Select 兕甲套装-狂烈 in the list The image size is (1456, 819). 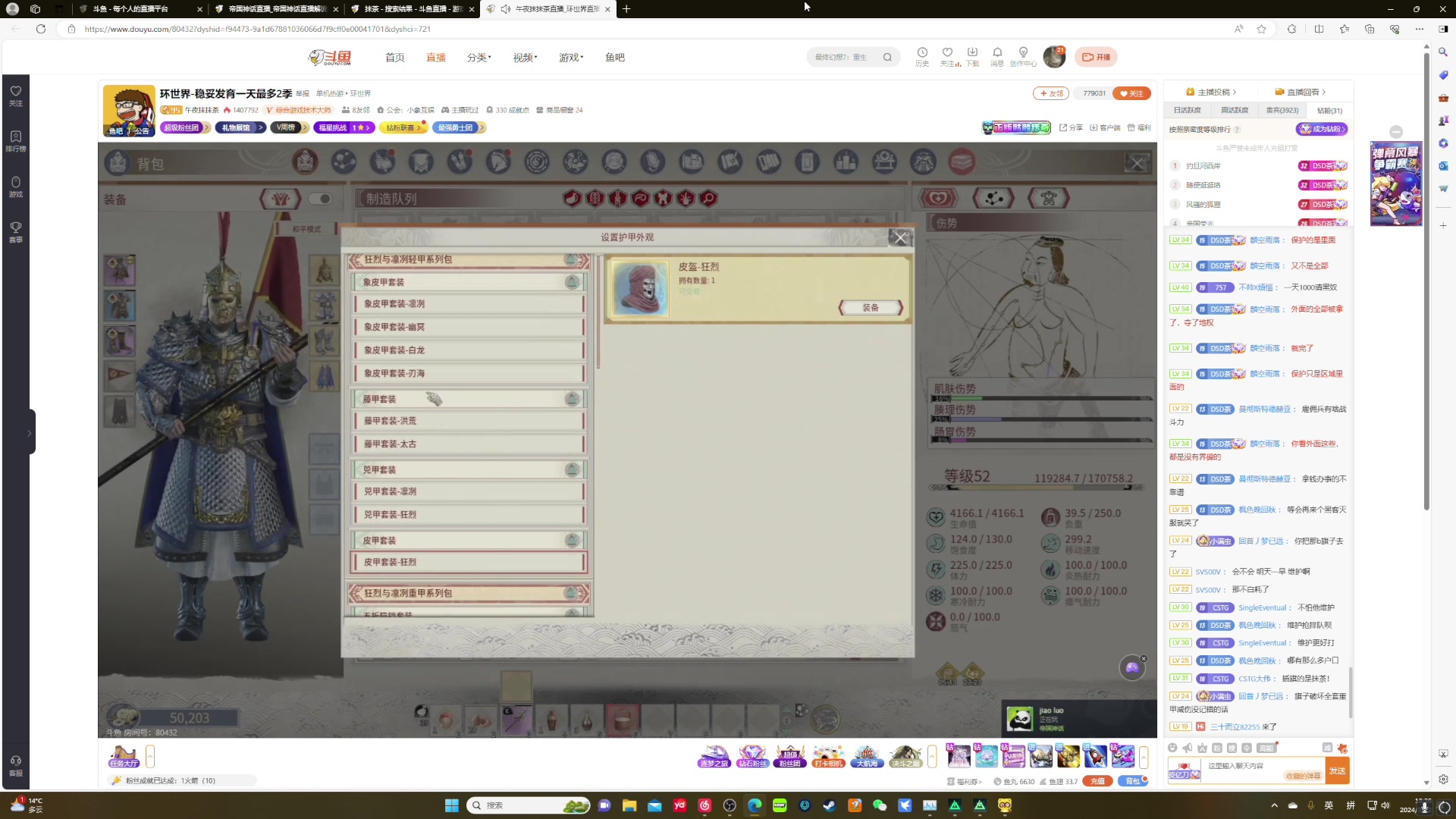click(x=469, y=515)
